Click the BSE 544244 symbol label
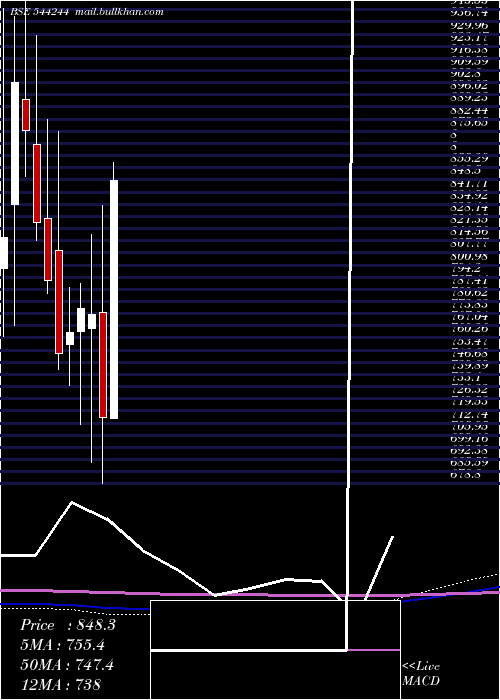Screen dimensions: 500x700 pyautogui.click(x=39, y=12)
